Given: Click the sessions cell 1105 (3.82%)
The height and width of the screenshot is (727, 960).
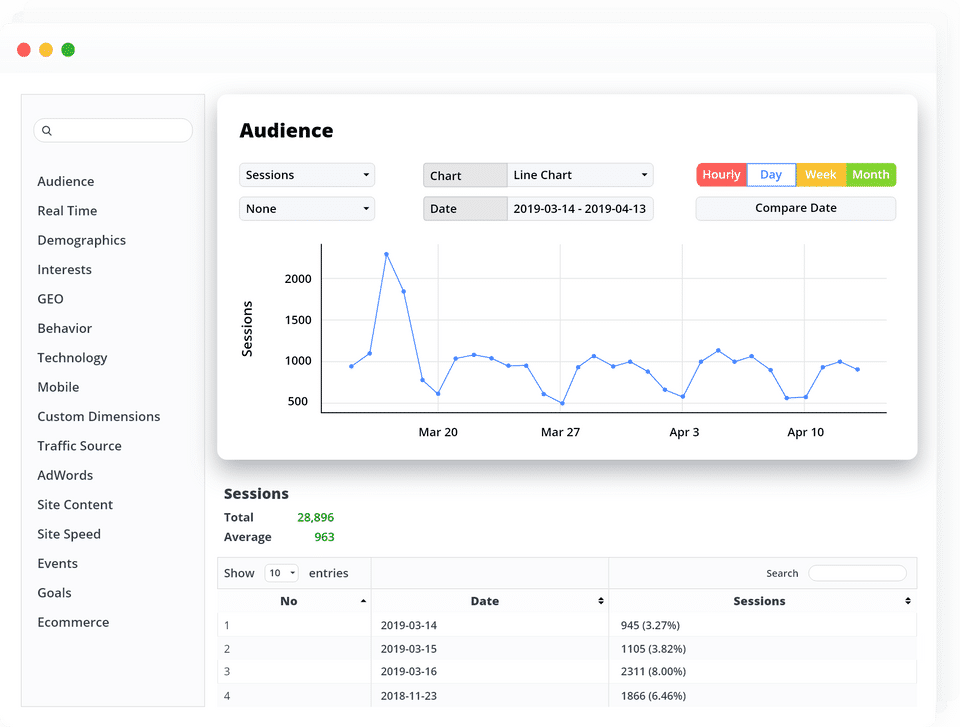Looking at the screenshot, I should (x=653, y=649).
